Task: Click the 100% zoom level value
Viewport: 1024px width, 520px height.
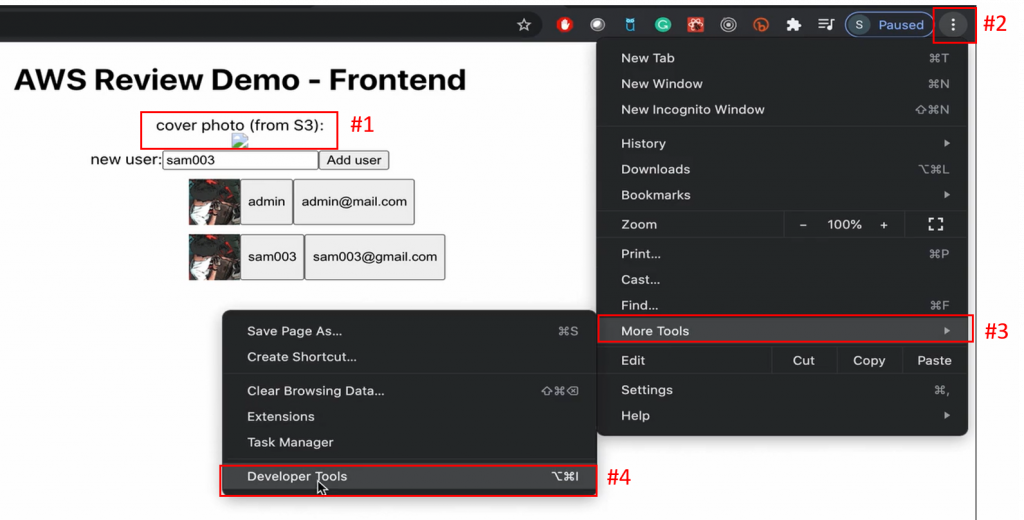Action: click(844, 225)
